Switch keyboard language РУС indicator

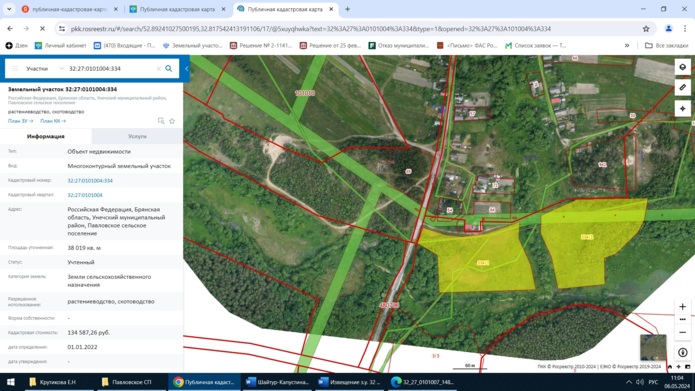(653, 382)
